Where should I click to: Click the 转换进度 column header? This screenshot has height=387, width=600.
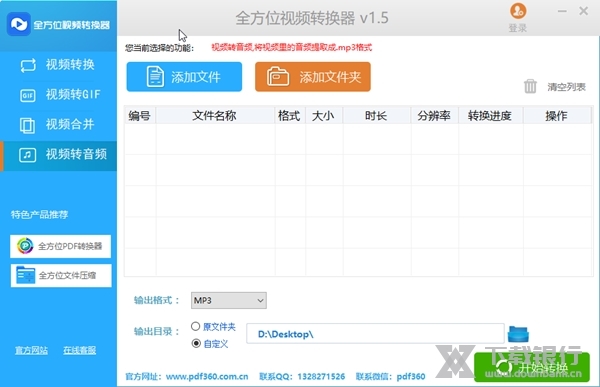pyautogui.click(x=490, y=116)
